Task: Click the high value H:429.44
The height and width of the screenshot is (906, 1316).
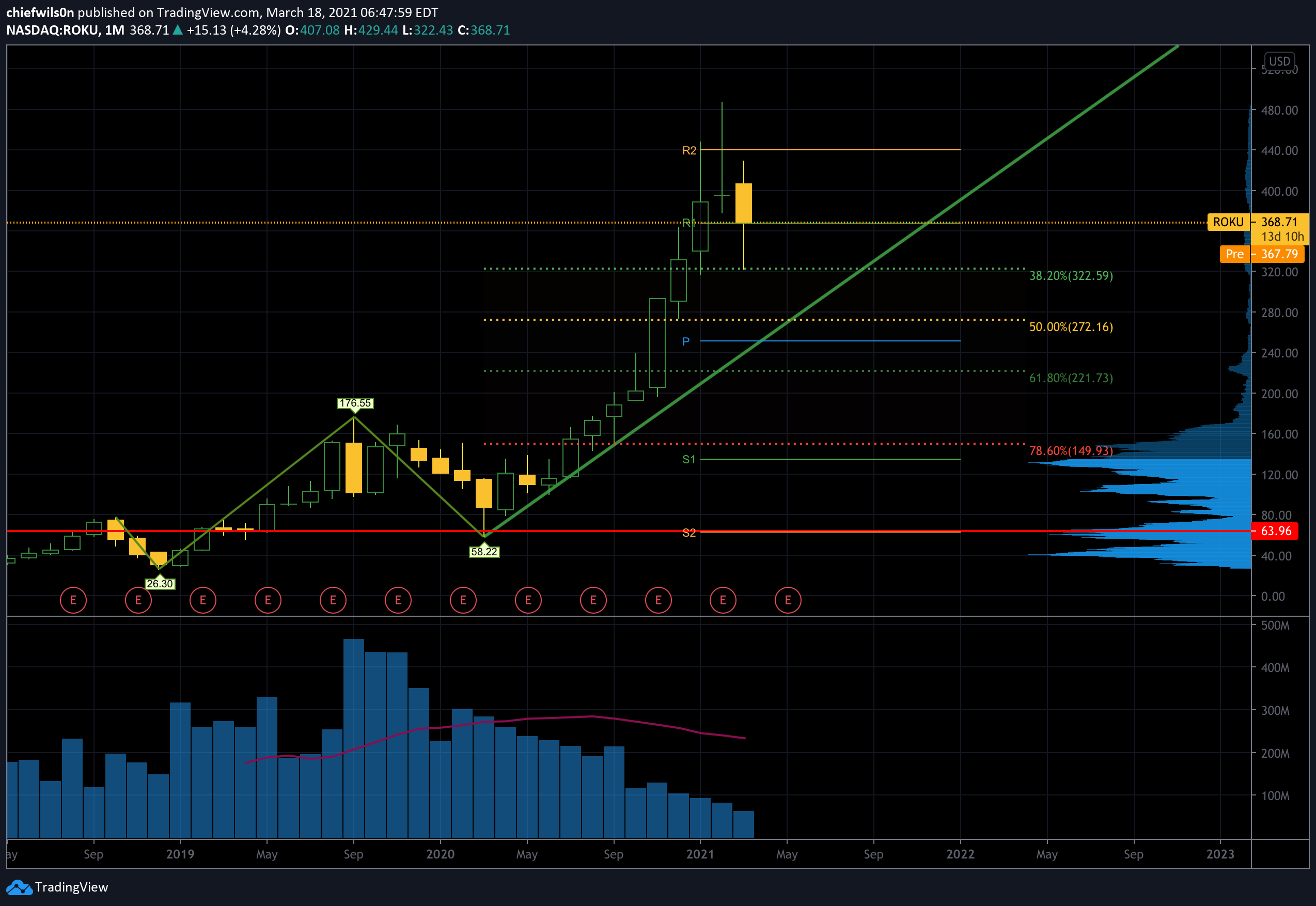Action: pyautogui.click(x=371, y=30)
